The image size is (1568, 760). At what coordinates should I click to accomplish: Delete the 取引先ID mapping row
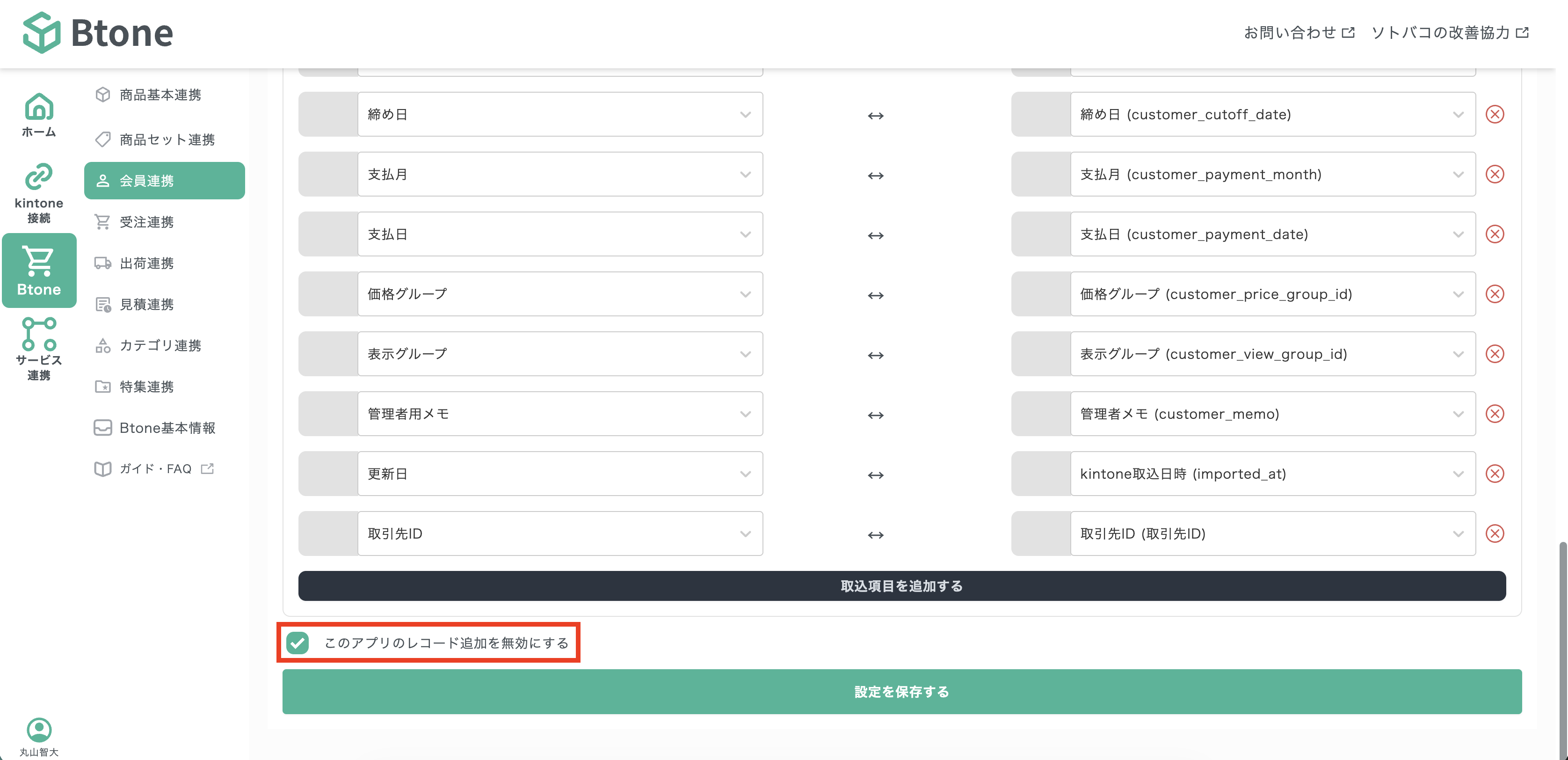1496,533
